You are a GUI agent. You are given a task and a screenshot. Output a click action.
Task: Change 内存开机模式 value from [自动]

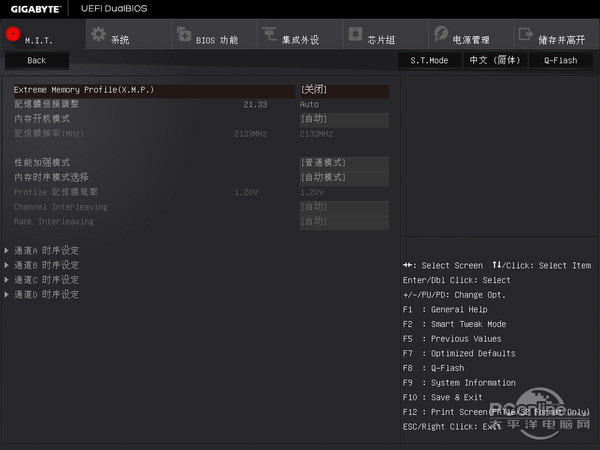pyautogui.click(x=343, y=119)
